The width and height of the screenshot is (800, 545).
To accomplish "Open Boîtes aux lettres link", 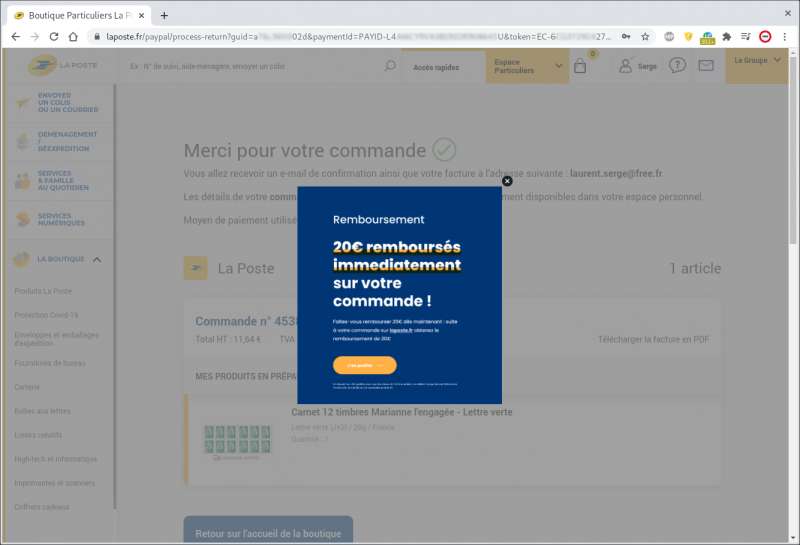I will tap(42, 411).
